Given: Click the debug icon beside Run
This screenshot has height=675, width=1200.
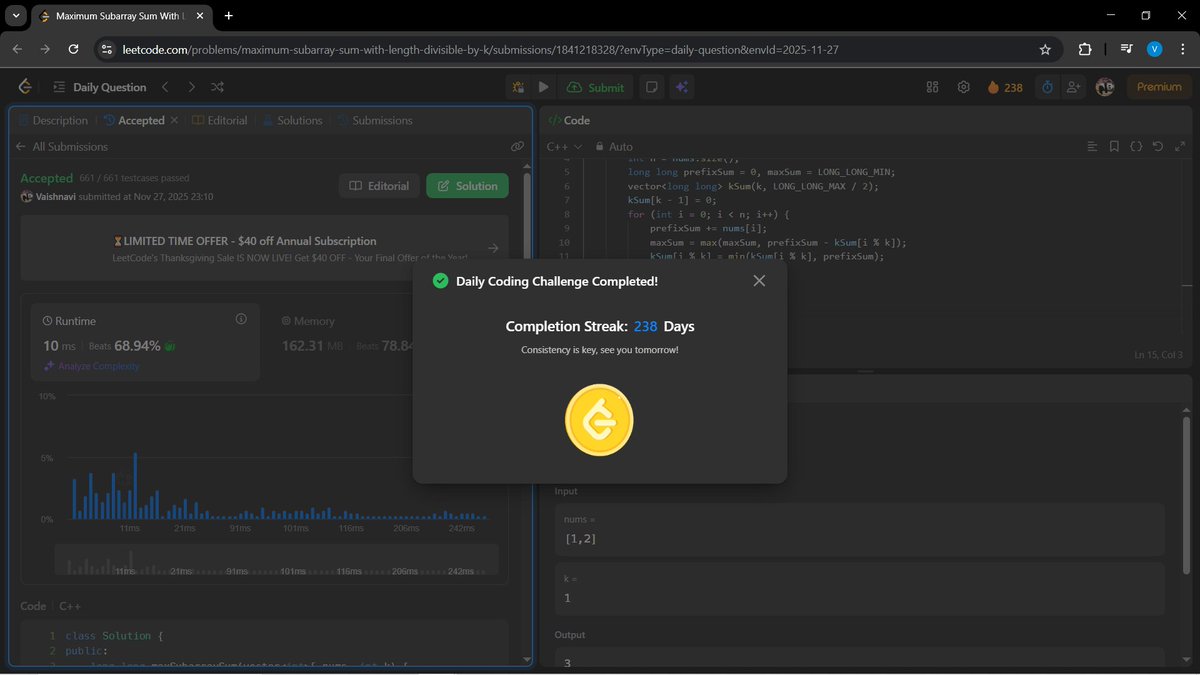Looking at the screenshot, I should tap(518, 87).
